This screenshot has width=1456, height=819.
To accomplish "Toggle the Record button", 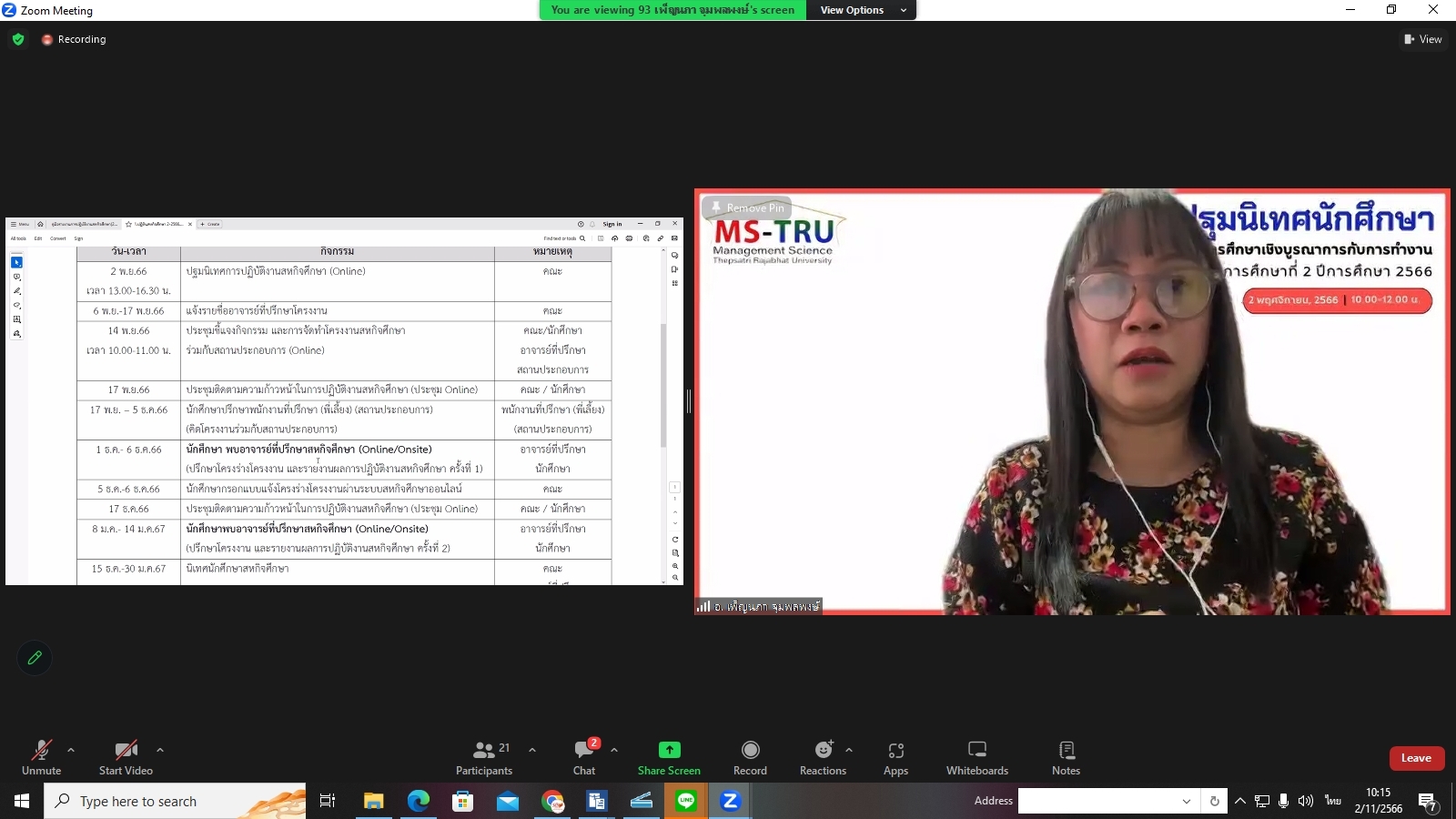I will coord(750,757).
